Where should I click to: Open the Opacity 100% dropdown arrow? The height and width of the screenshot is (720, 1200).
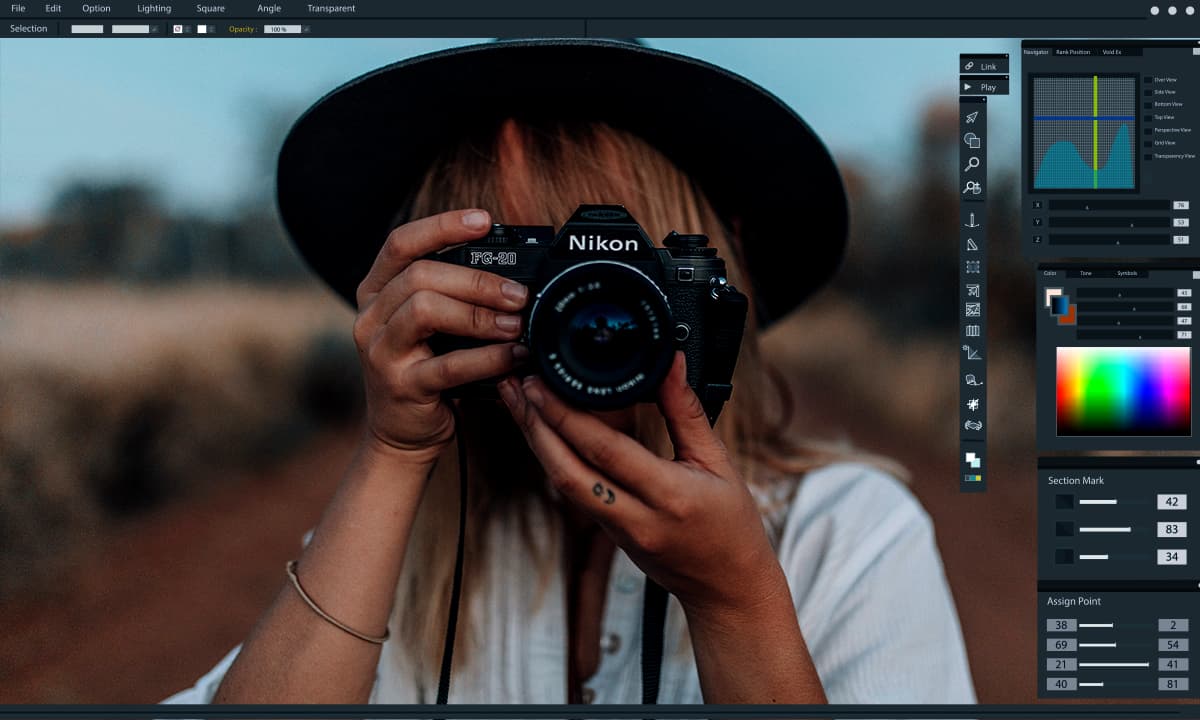click(x=306, y=29)
